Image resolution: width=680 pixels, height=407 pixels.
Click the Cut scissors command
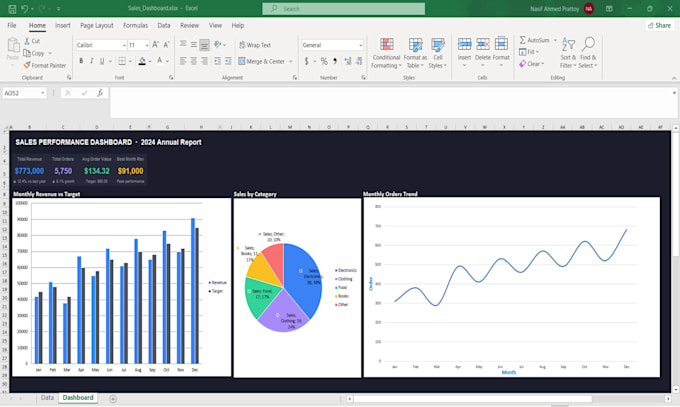coord(32,41)
